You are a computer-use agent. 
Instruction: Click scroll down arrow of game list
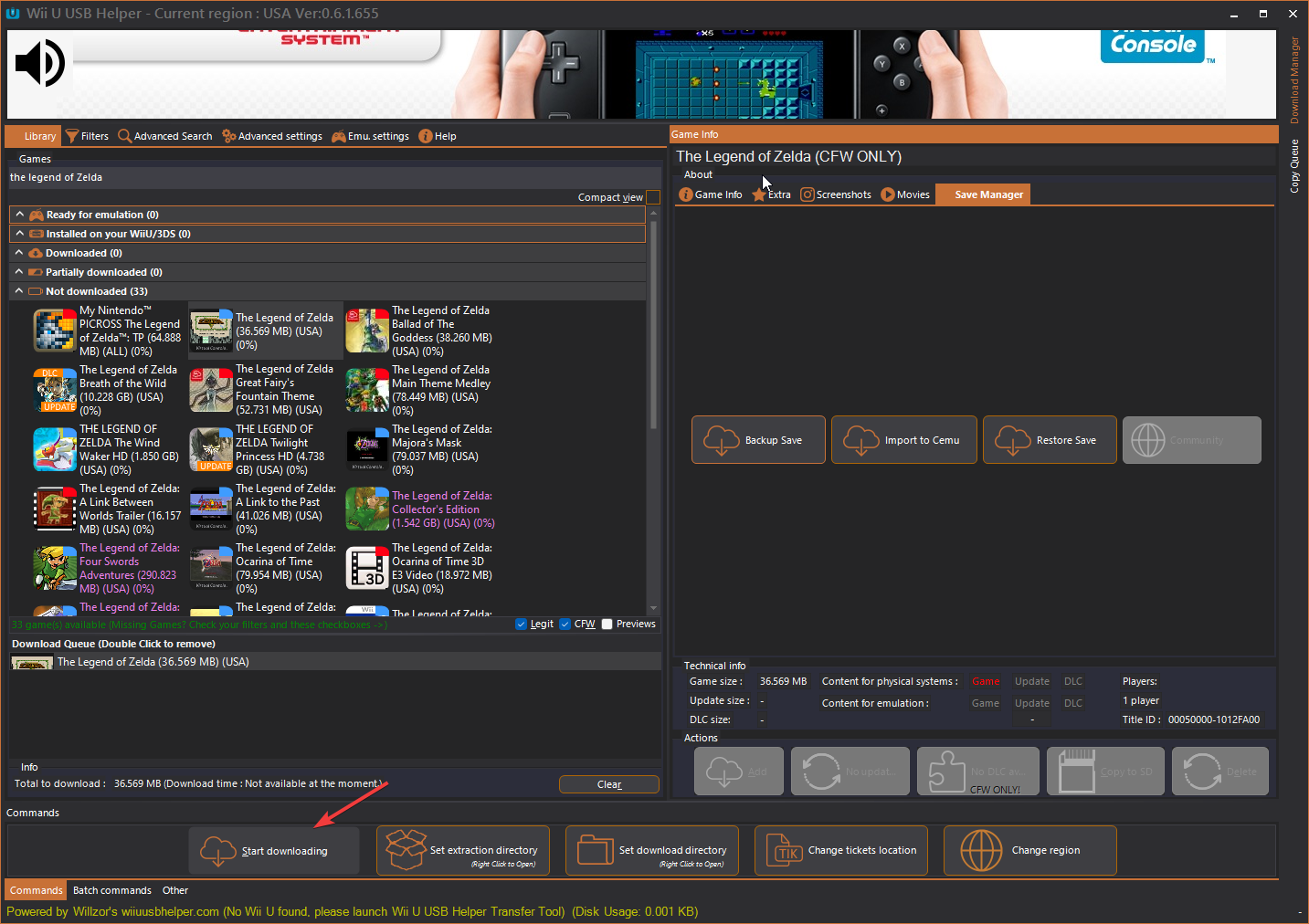(x=653, y=608)
